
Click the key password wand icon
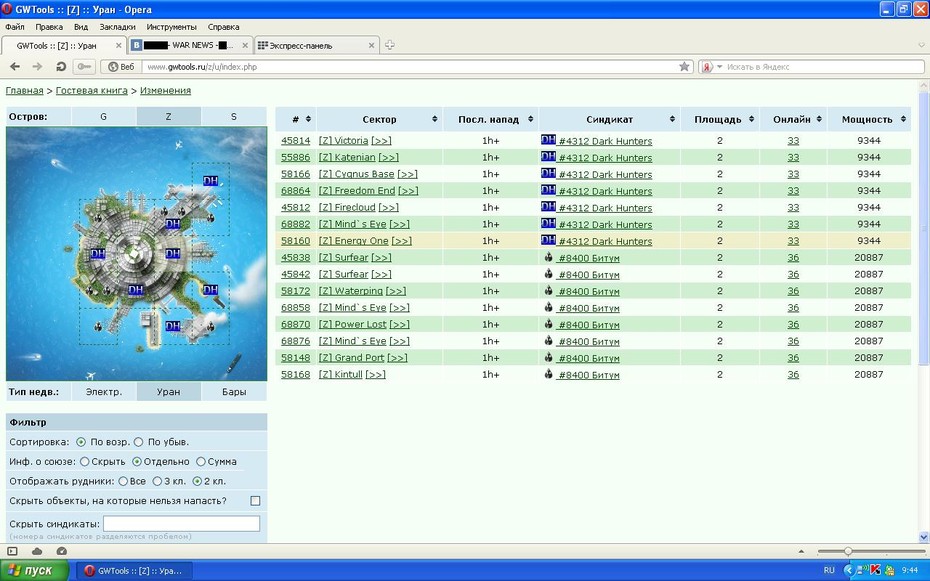(x=84, y=66)
